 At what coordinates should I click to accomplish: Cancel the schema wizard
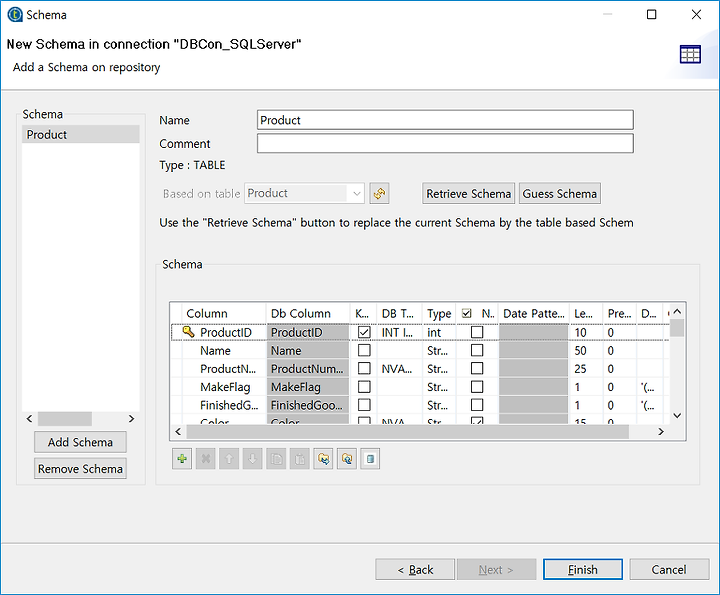[x=669, y=569]
